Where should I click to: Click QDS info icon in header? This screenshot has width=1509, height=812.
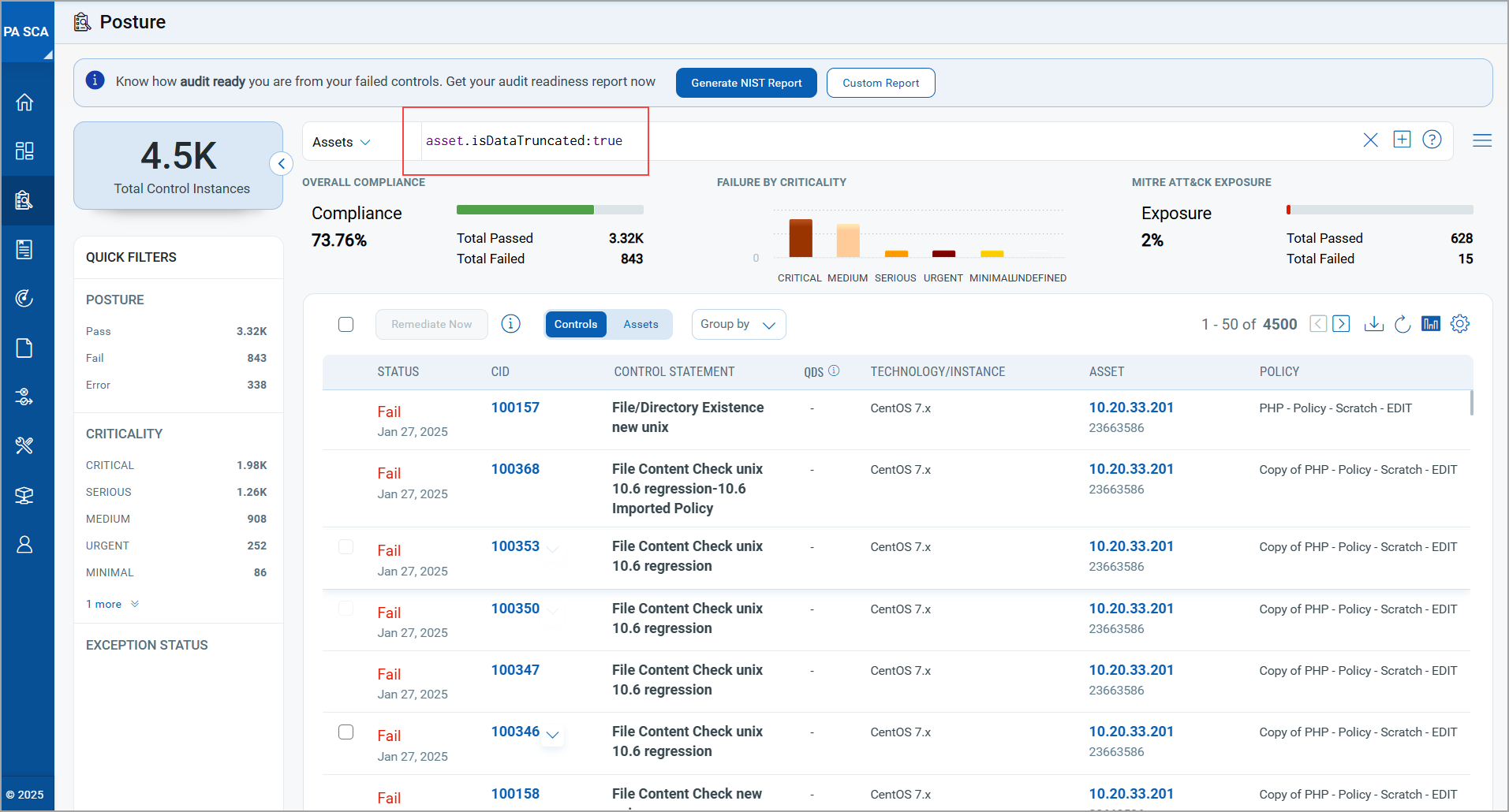coord(834,371)
